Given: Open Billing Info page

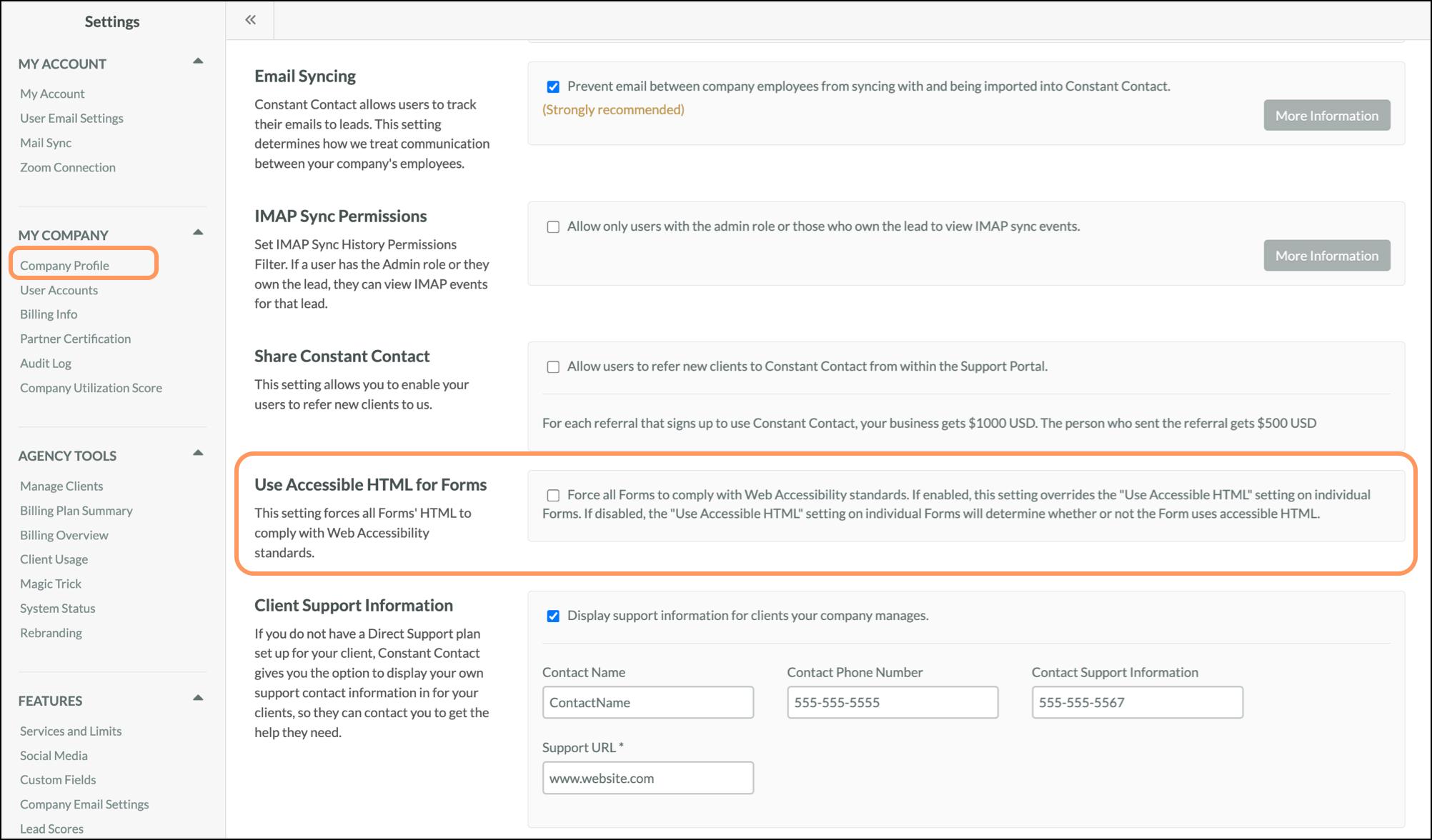Looking at the screenshot, I should pos(49,314).
